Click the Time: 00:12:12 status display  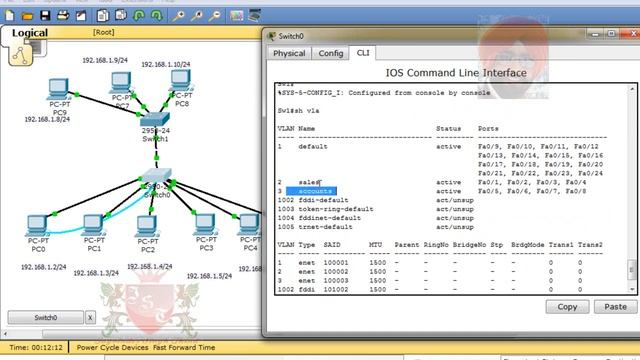point(36,348)
